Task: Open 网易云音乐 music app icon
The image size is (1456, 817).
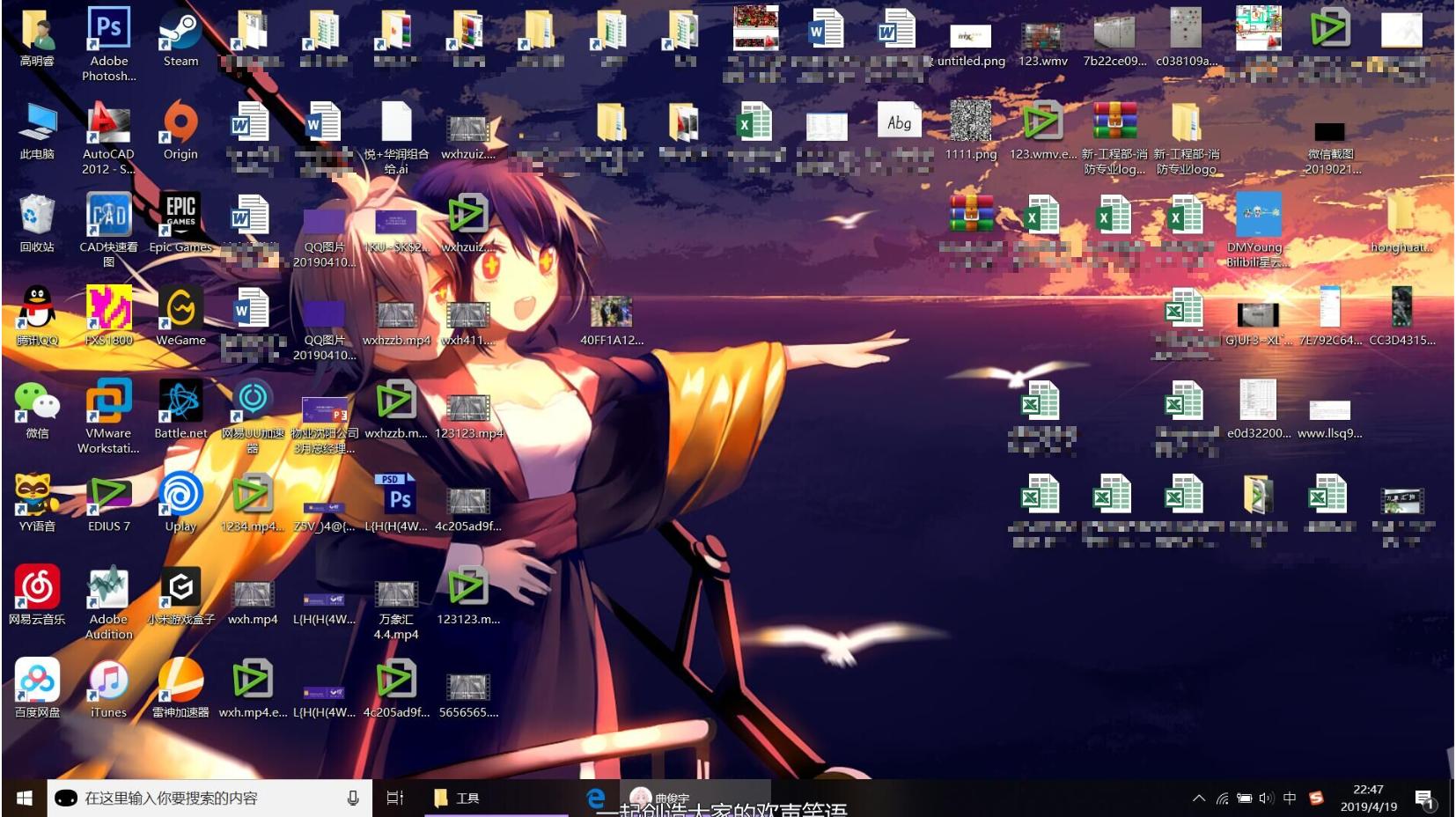Action: (x=37, y=596)
